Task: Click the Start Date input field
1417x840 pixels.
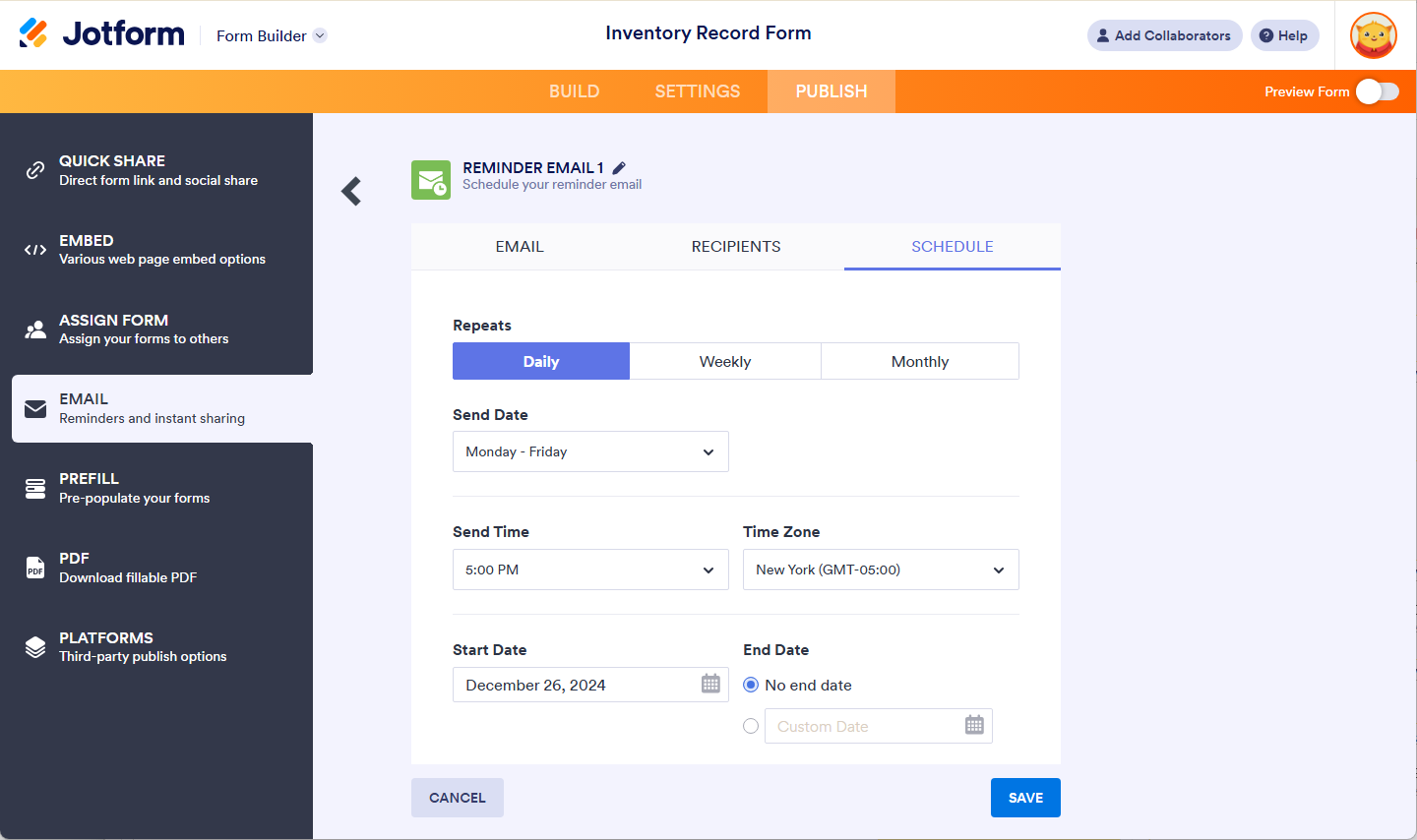Action: 576,685
